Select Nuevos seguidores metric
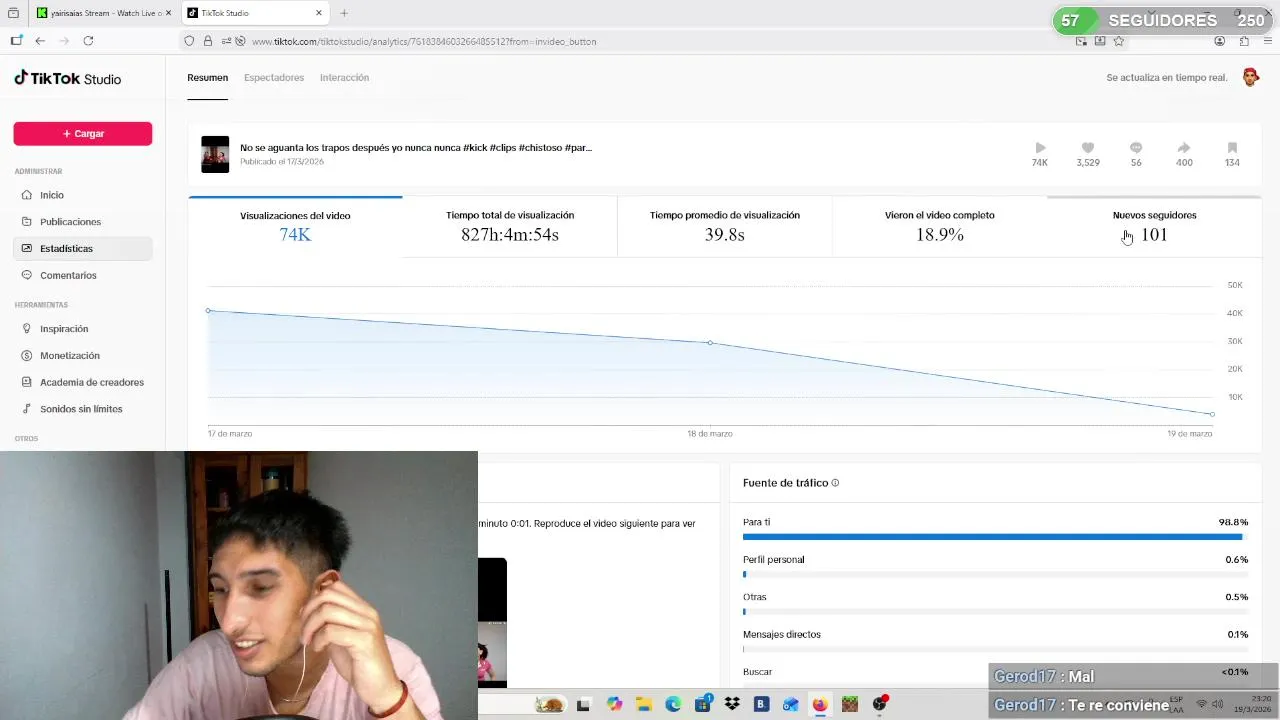 [1154, 227]
